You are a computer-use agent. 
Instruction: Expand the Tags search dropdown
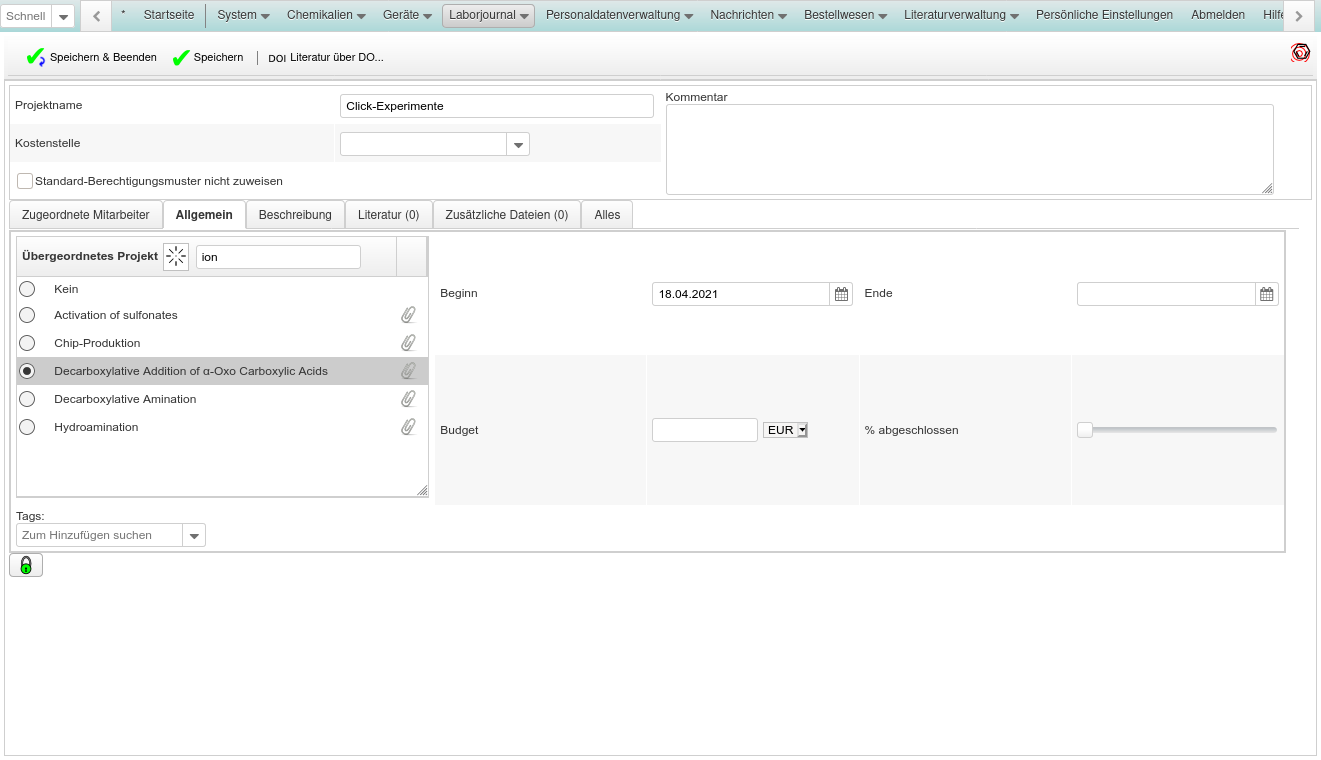coord(195,536)
